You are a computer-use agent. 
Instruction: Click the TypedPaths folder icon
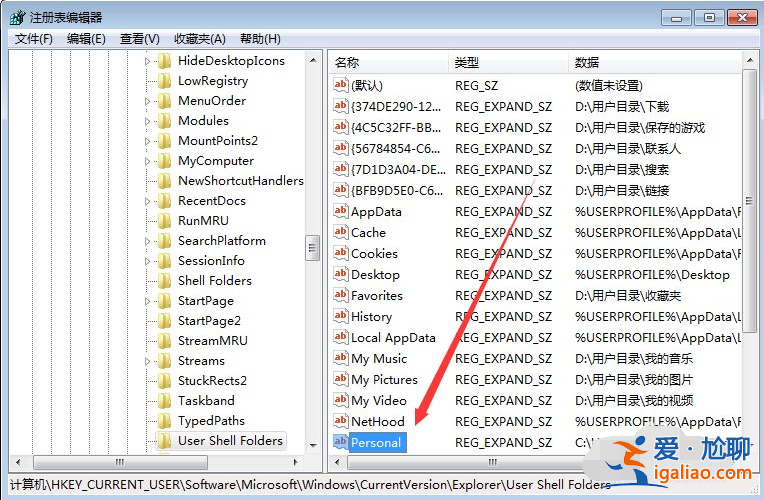point(165,421)
